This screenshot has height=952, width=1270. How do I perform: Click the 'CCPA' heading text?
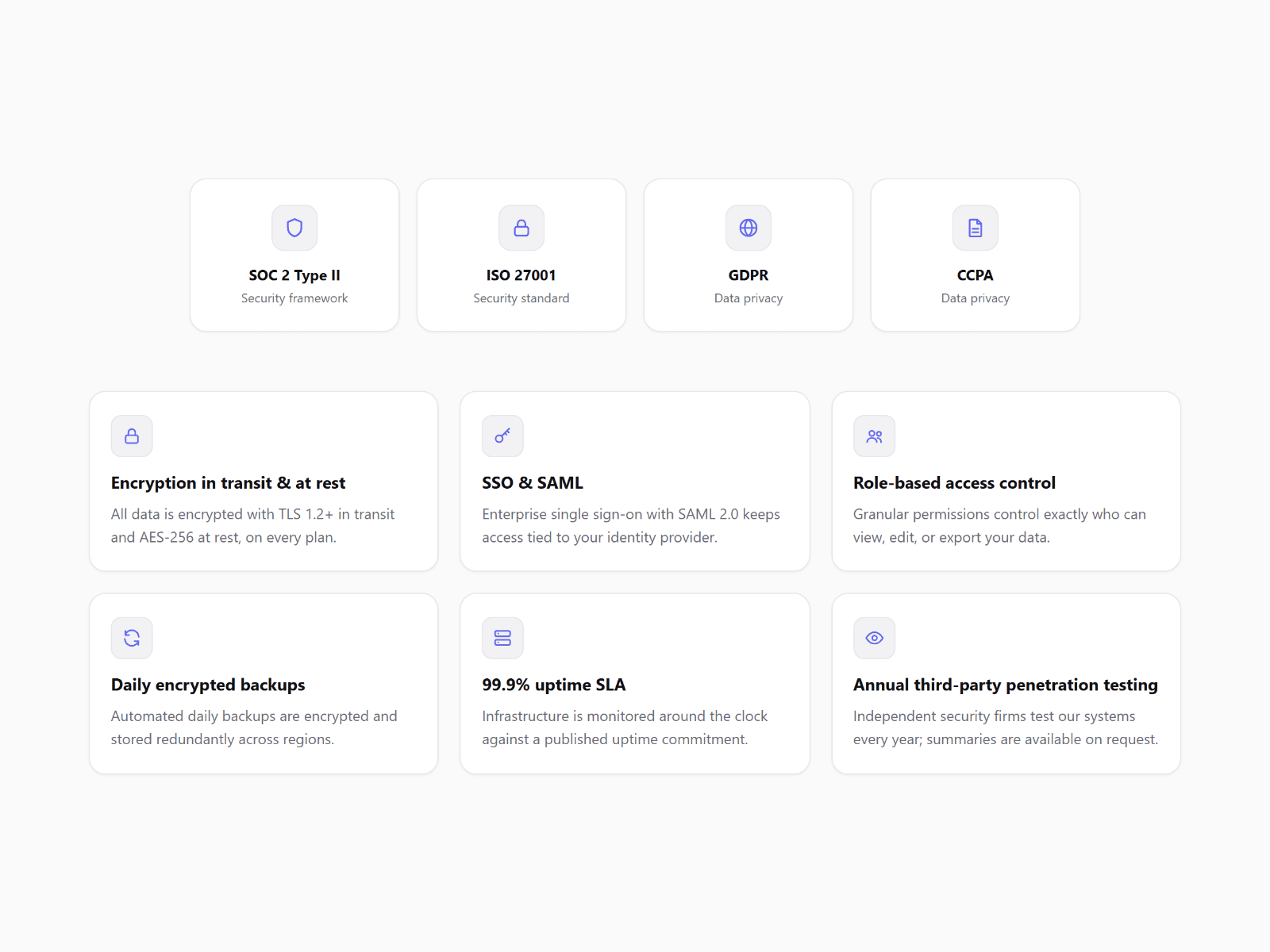pyautogui.click(x=976, y=275)
